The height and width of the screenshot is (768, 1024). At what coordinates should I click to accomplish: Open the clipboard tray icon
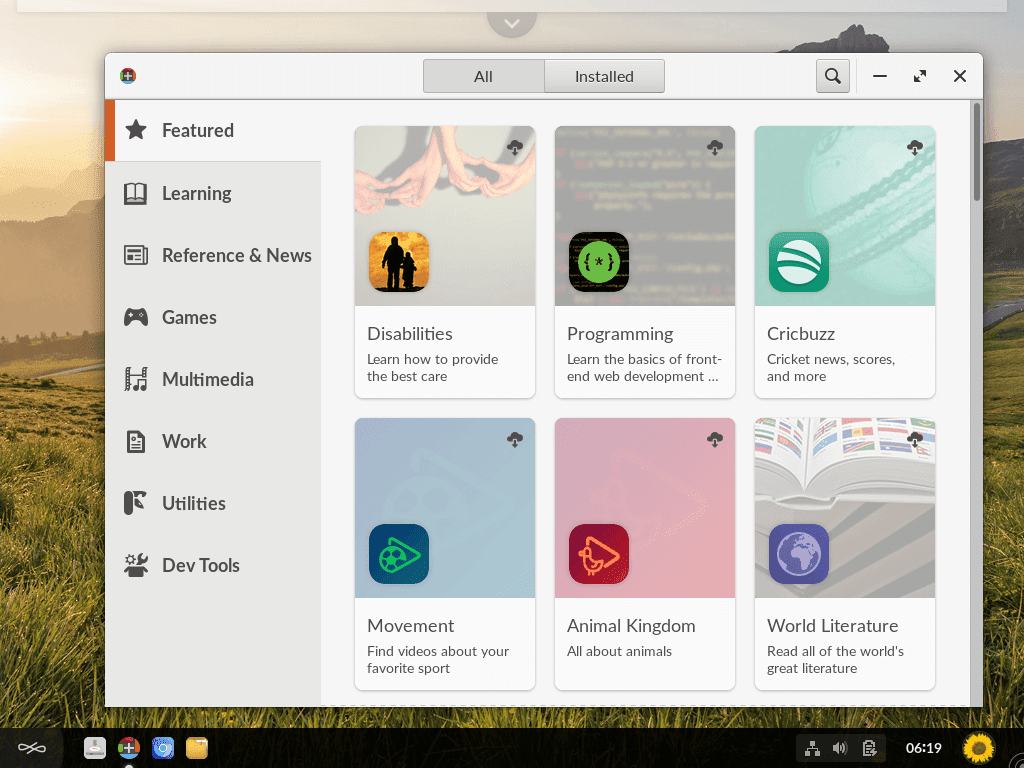click(x=869, y=748)
